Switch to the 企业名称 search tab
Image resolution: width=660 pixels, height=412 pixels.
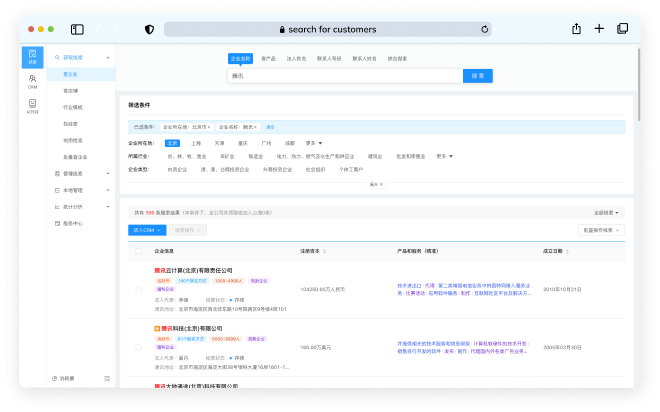pyautogui.click(x=240, y=58)
